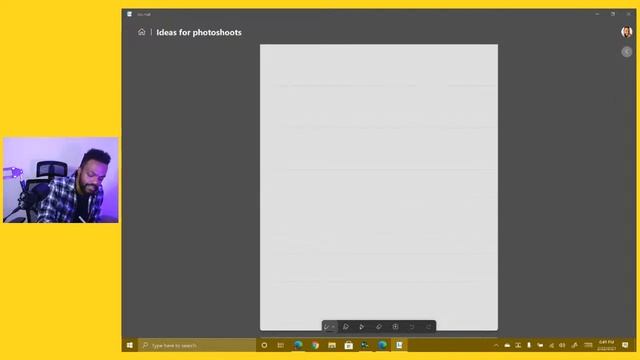Screen dimensions: 640x360
Task: Show hidden system tray icons
Action: pyautogui.click(x=496, y=345)
